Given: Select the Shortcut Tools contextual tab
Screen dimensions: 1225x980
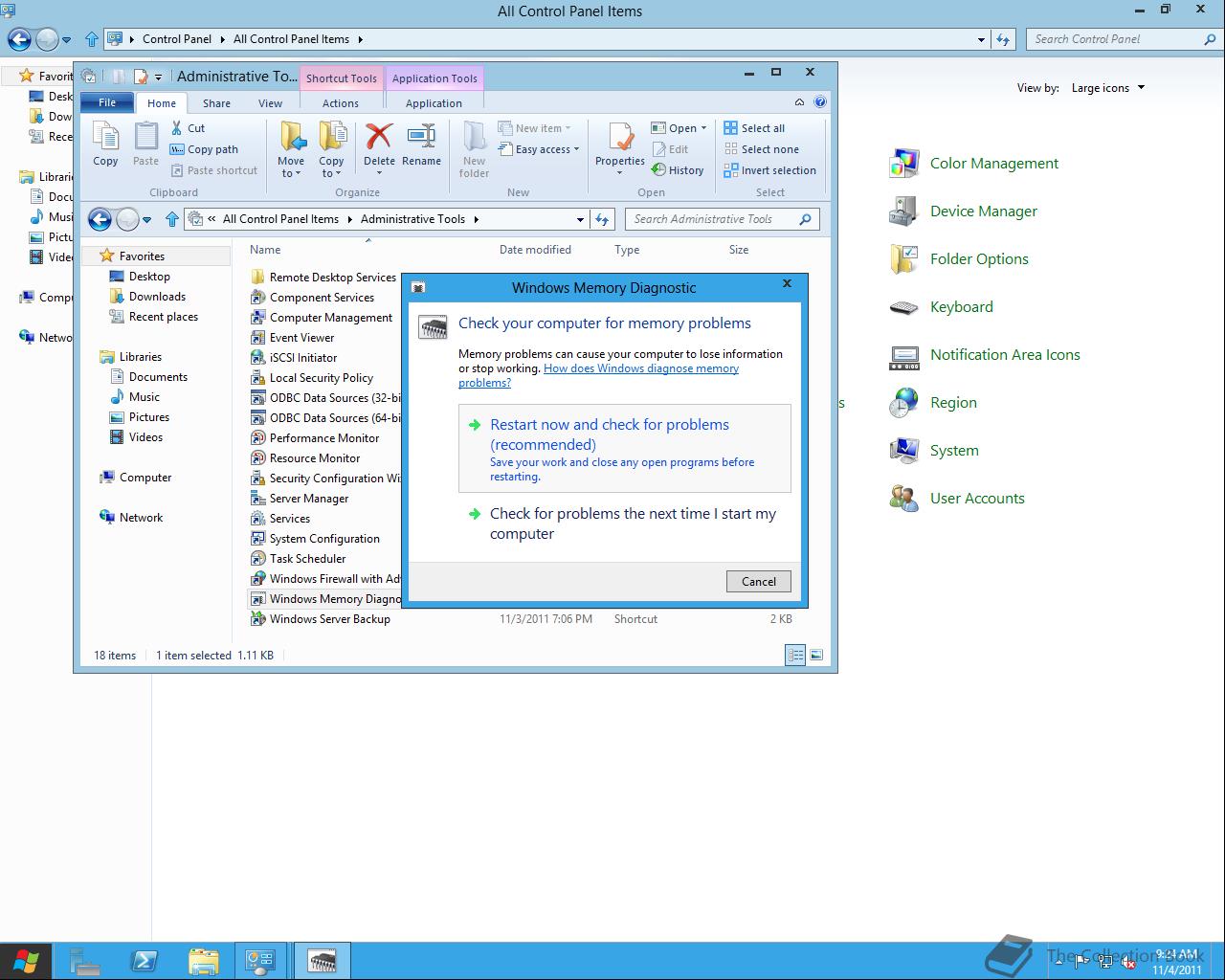Looking at the screenshot, I should pyautogui.click(x=342, y=78).
